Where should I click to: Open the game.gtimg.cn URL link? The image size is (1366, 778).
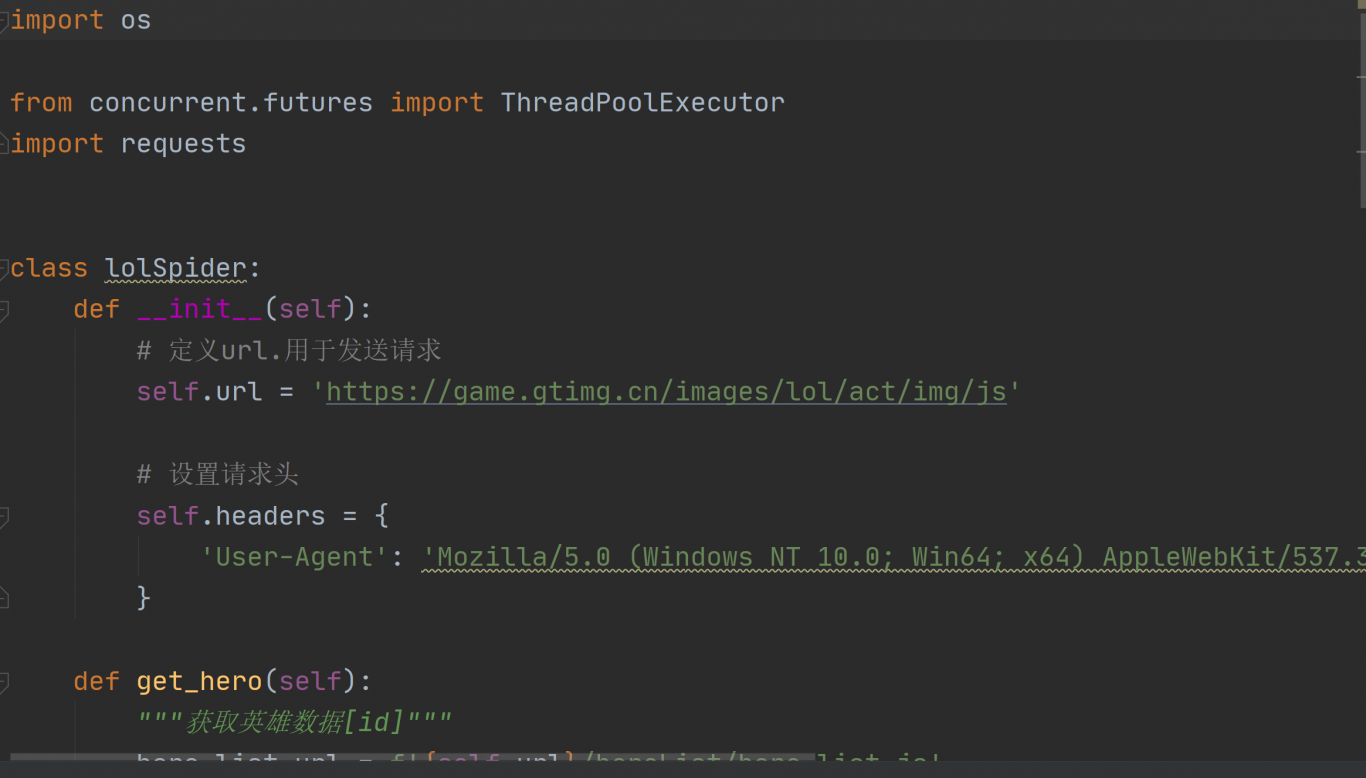pos(666,391)
